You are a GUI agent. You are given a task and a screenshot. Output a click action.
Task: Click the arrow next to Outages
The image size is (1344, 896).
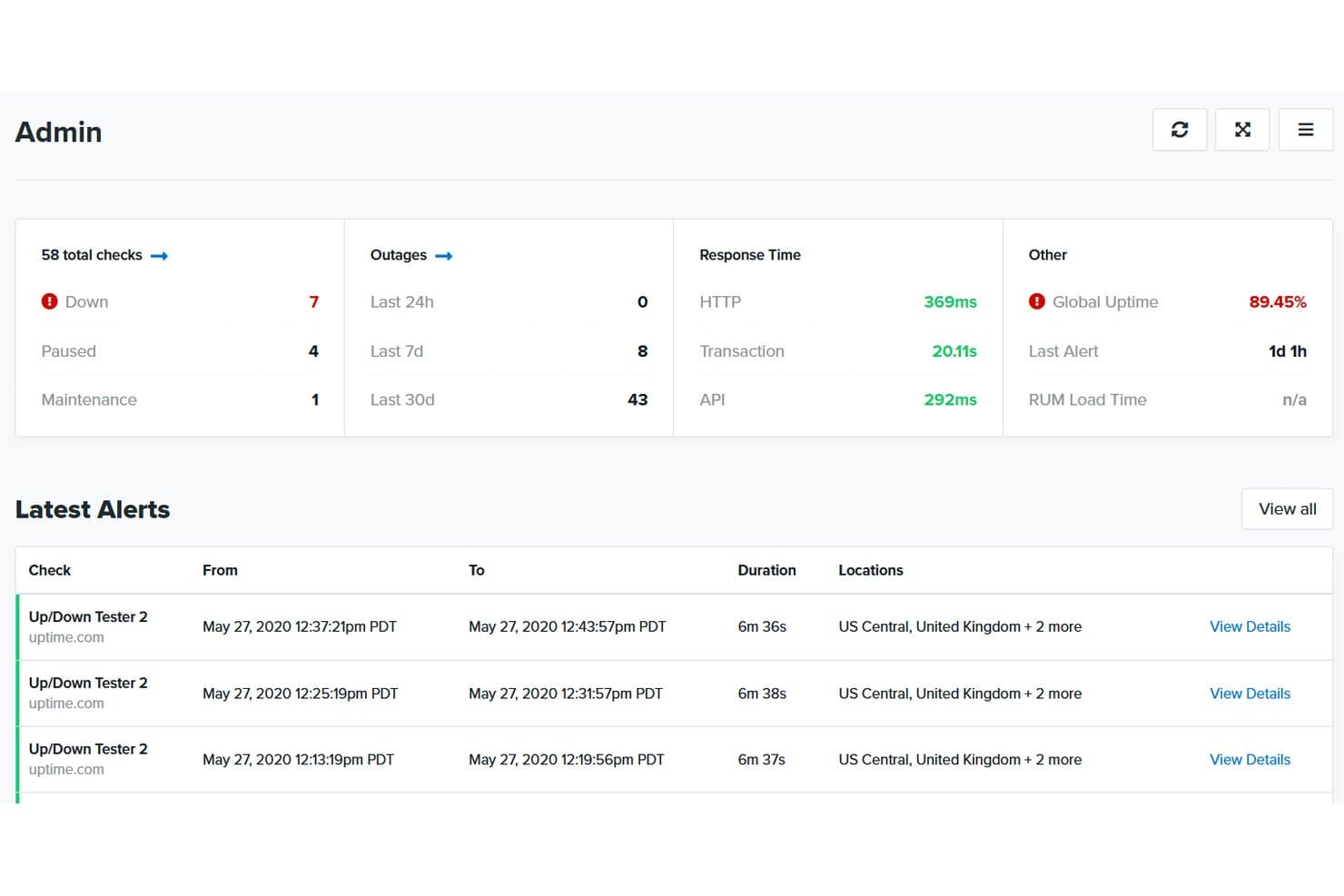(x=444, y=256)
